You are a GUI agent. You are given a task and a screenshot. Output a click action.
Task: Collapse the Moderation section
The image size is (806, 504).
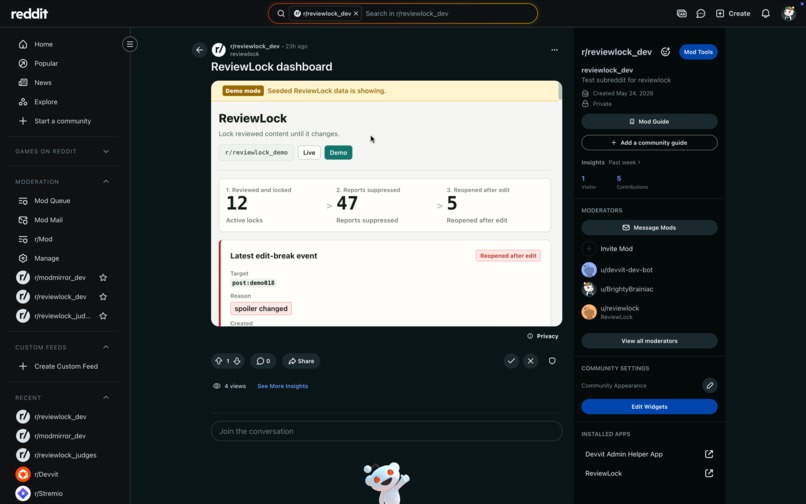[106, 182]
